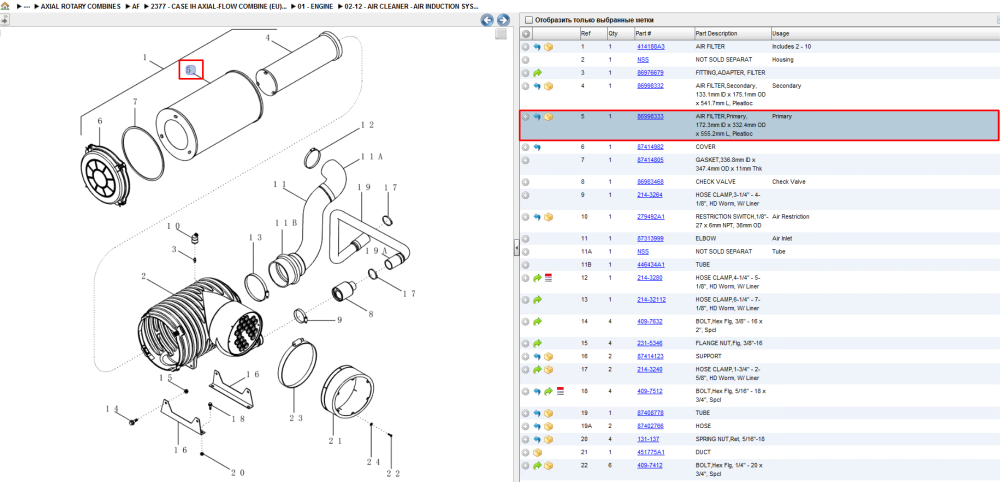Add GASKET ref 7 using its round icon
The image size is (1000, 482).
[x=526, y=160]
